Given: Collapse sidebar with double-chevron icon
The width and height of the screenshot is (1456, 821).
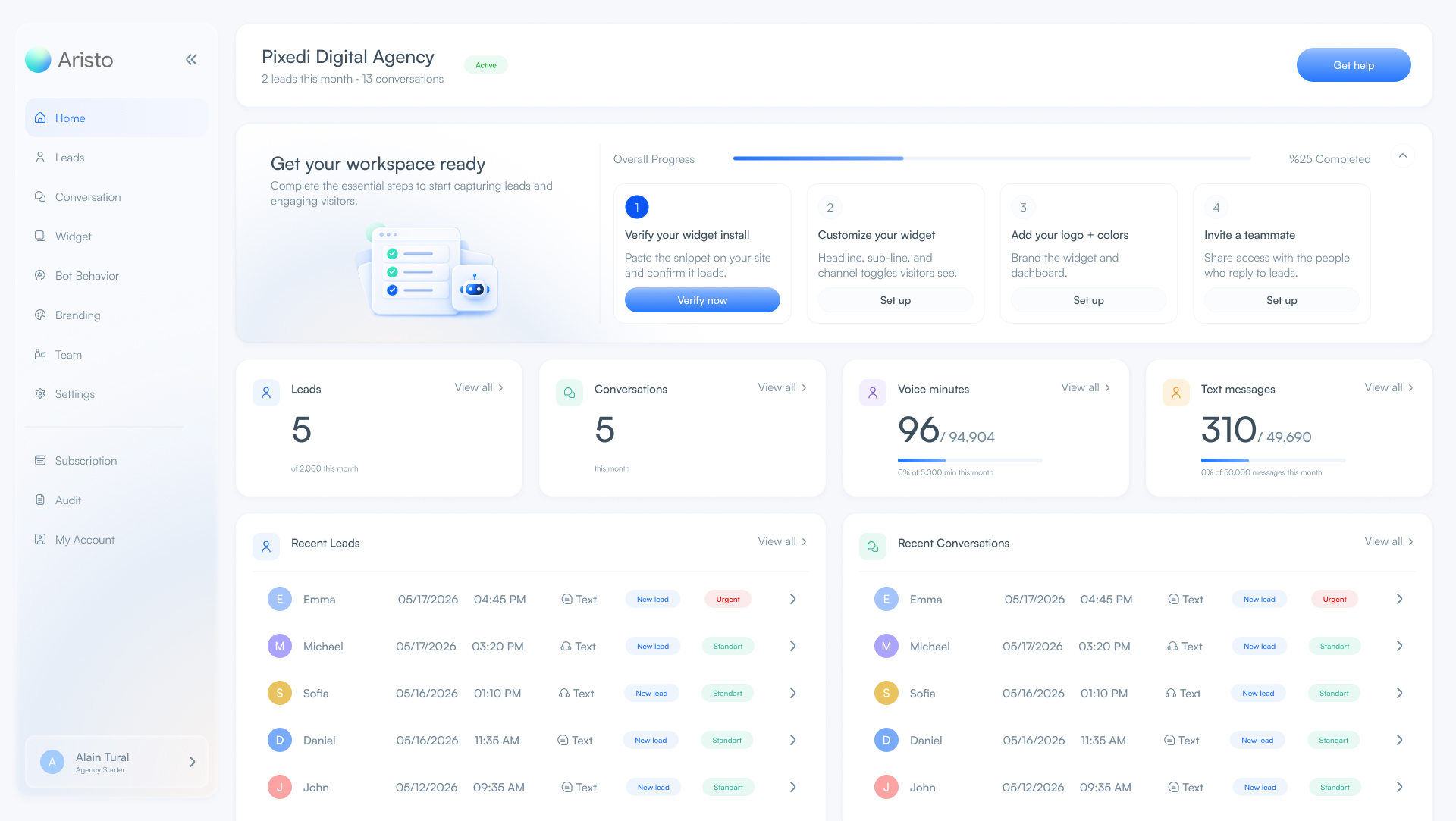Looking at the screenshot, I should [191, 60].
